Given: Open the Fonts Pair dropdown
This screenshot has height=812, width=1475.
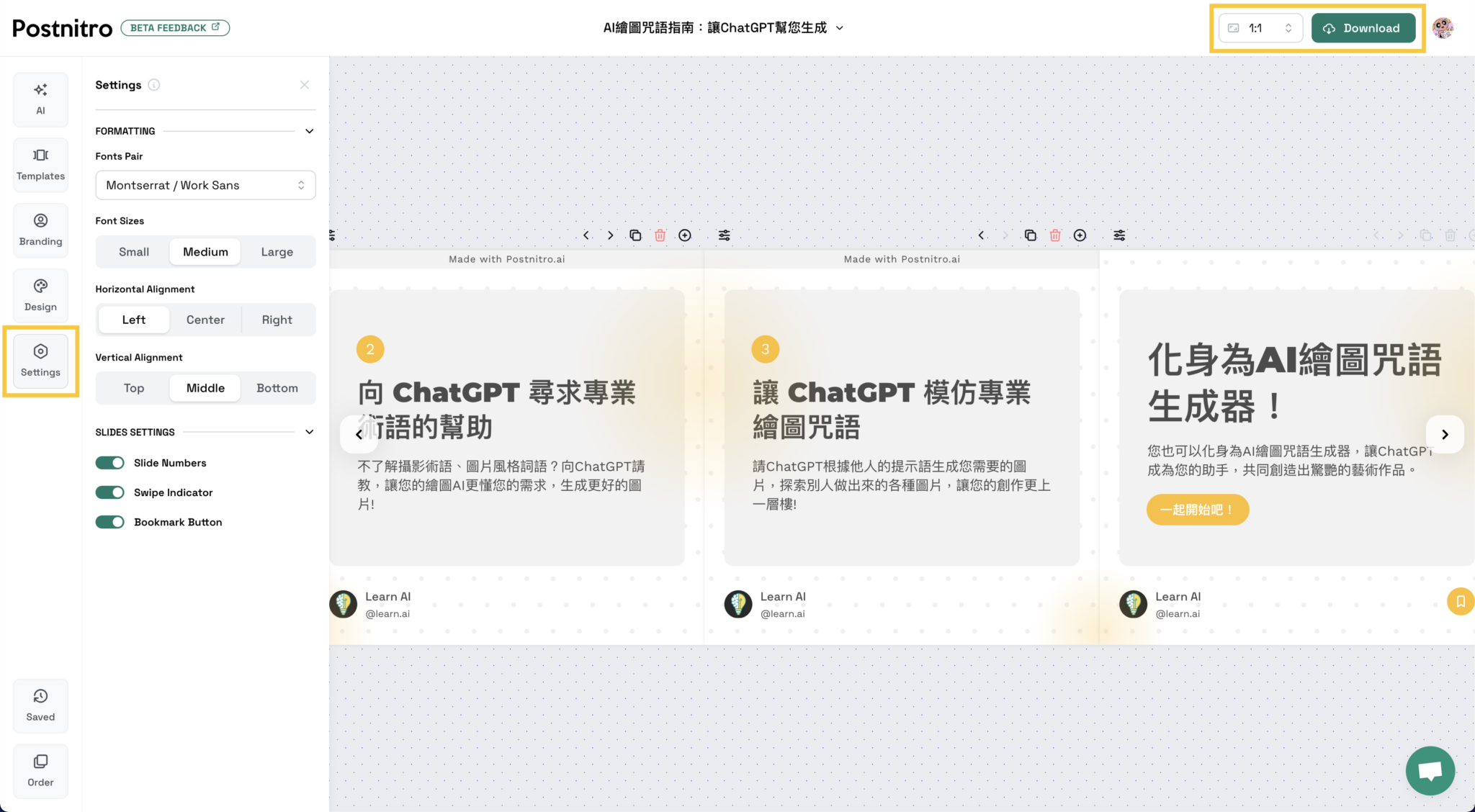Looking at the screenshot, I should click(x=205, y=185).
